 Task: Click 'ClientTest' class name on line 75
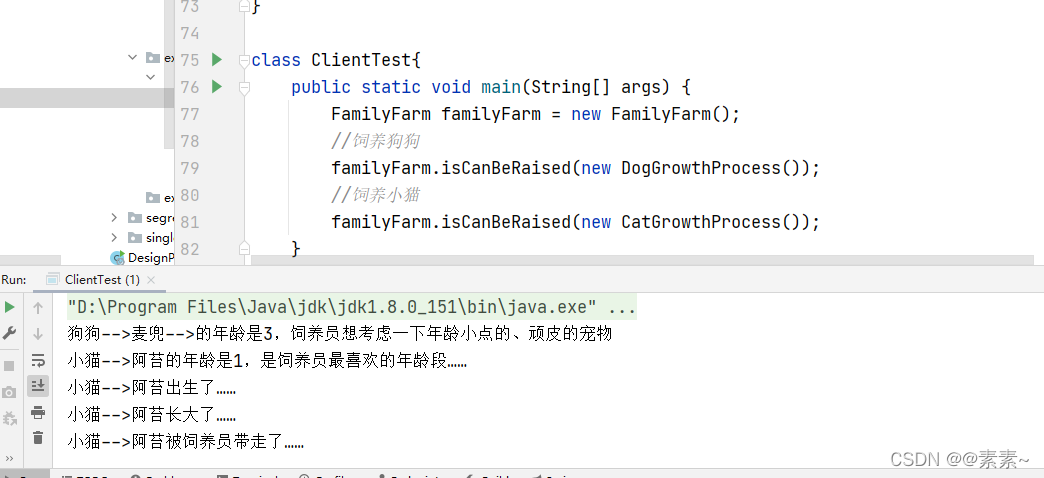pyautogui.click(x=362, y=61)
